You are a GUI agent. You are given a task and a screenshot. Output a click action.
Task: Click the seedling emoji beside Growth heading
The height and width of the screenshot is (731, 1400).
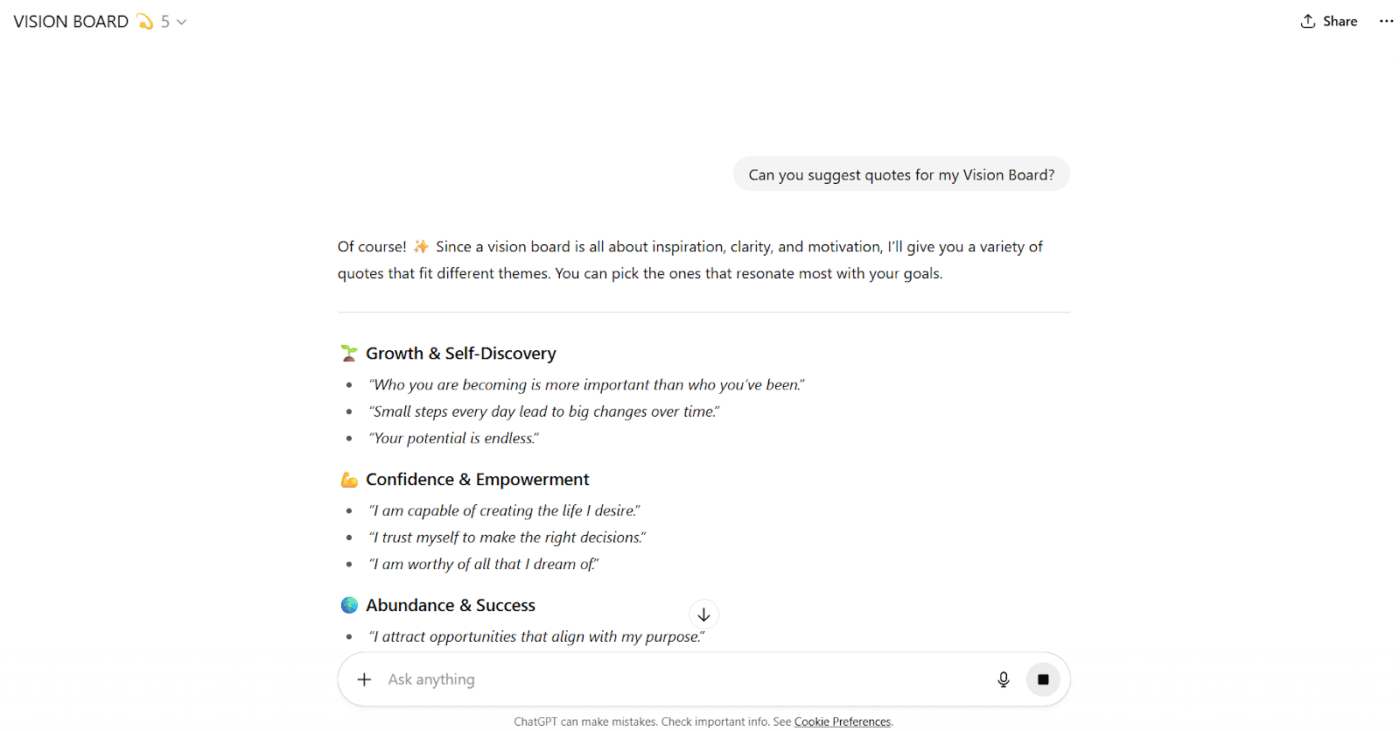tap(349, 353)
